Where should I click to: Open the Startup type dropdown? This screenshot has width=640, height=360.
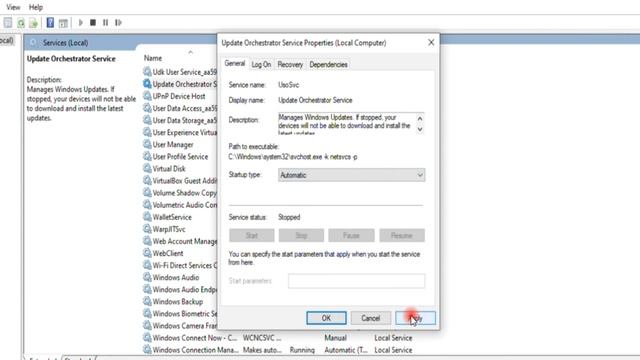click(351, 175)
